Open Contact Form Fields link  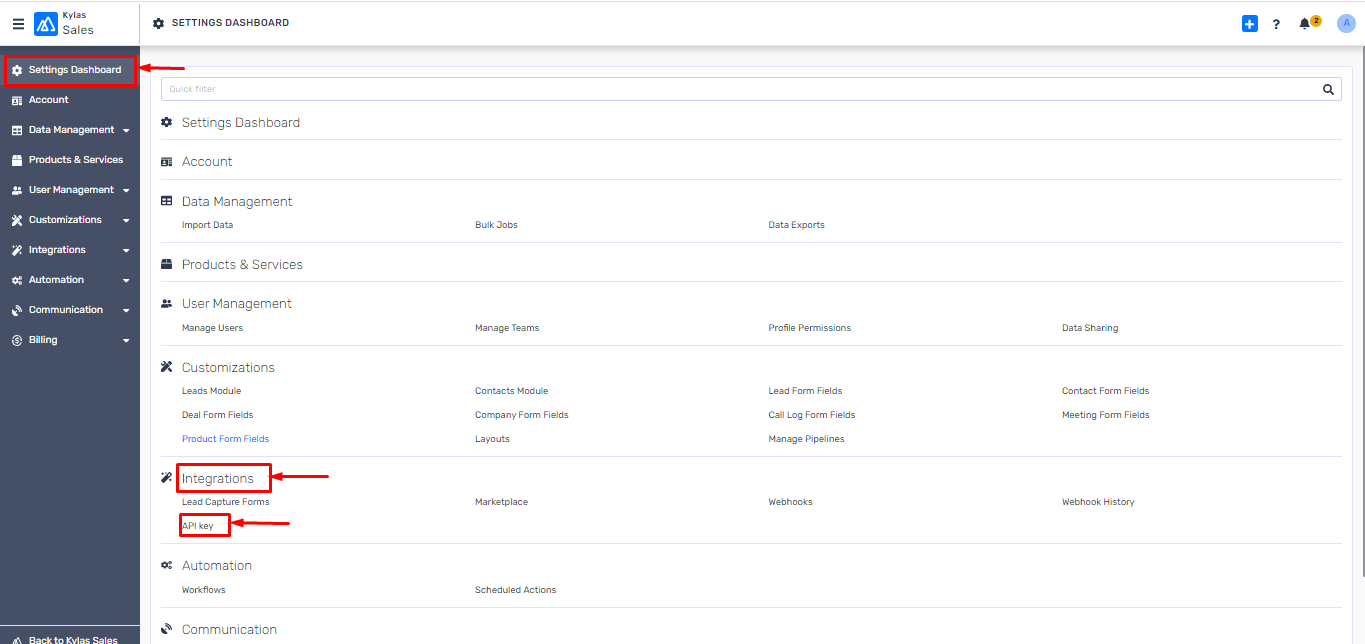pyautogui.click(x=1106, y=391)
